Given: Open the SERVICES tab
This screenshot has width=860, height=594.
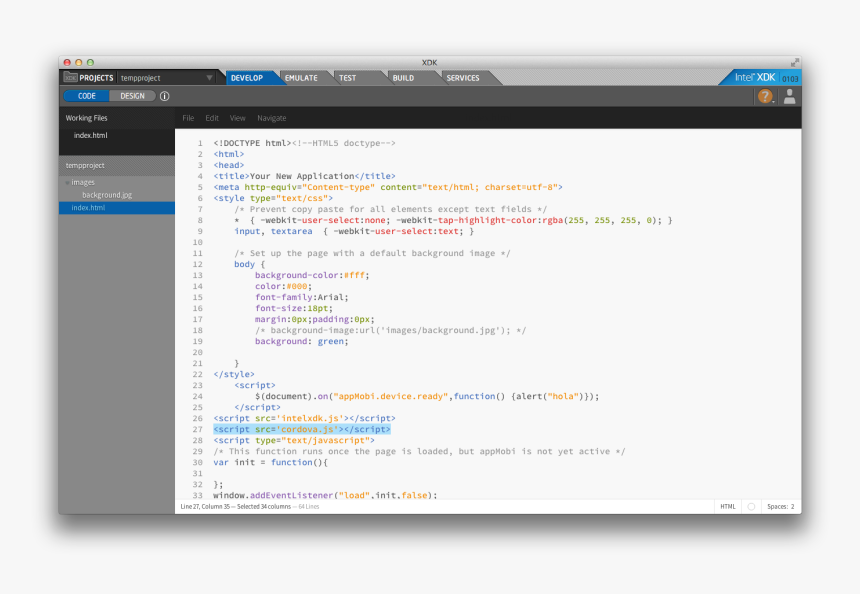Looking at the screenshot, I should click(463, 78).
